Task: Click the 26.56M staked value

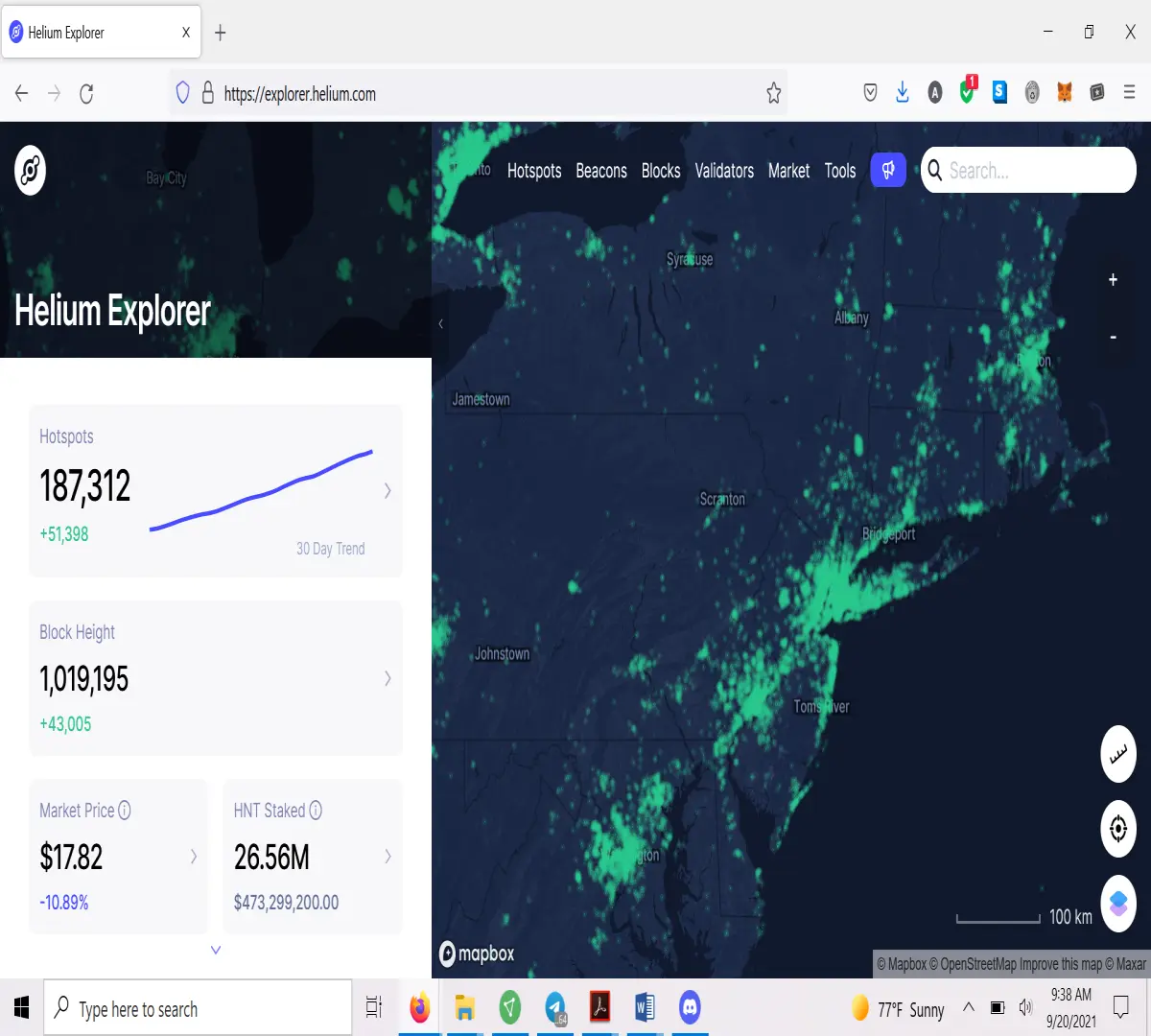Action: coord(271,857)
